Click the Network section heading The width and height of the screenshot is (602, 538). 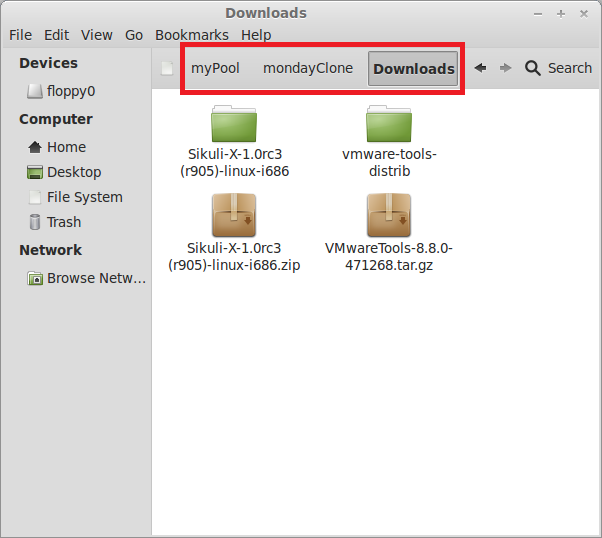pyautogui.click(x=50, y=250)
